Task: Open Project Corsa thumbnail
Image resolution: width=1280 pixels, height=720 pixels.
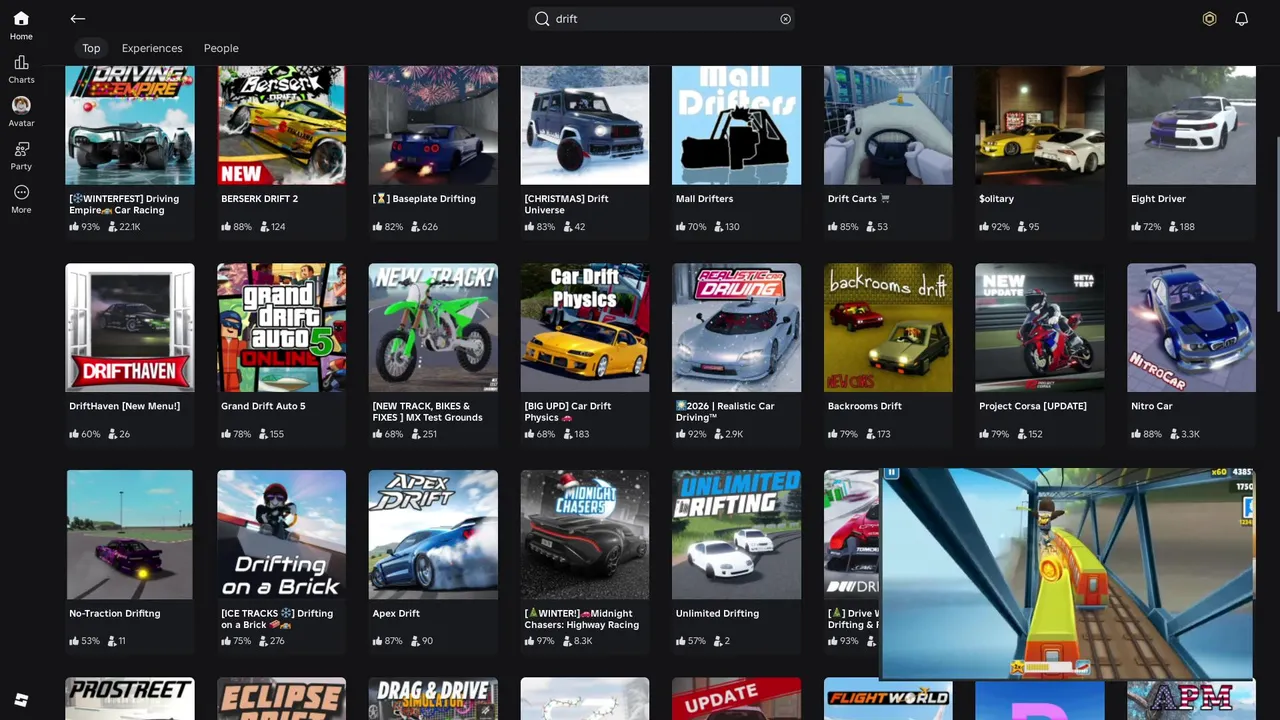Action: (x=1040, y=328)
